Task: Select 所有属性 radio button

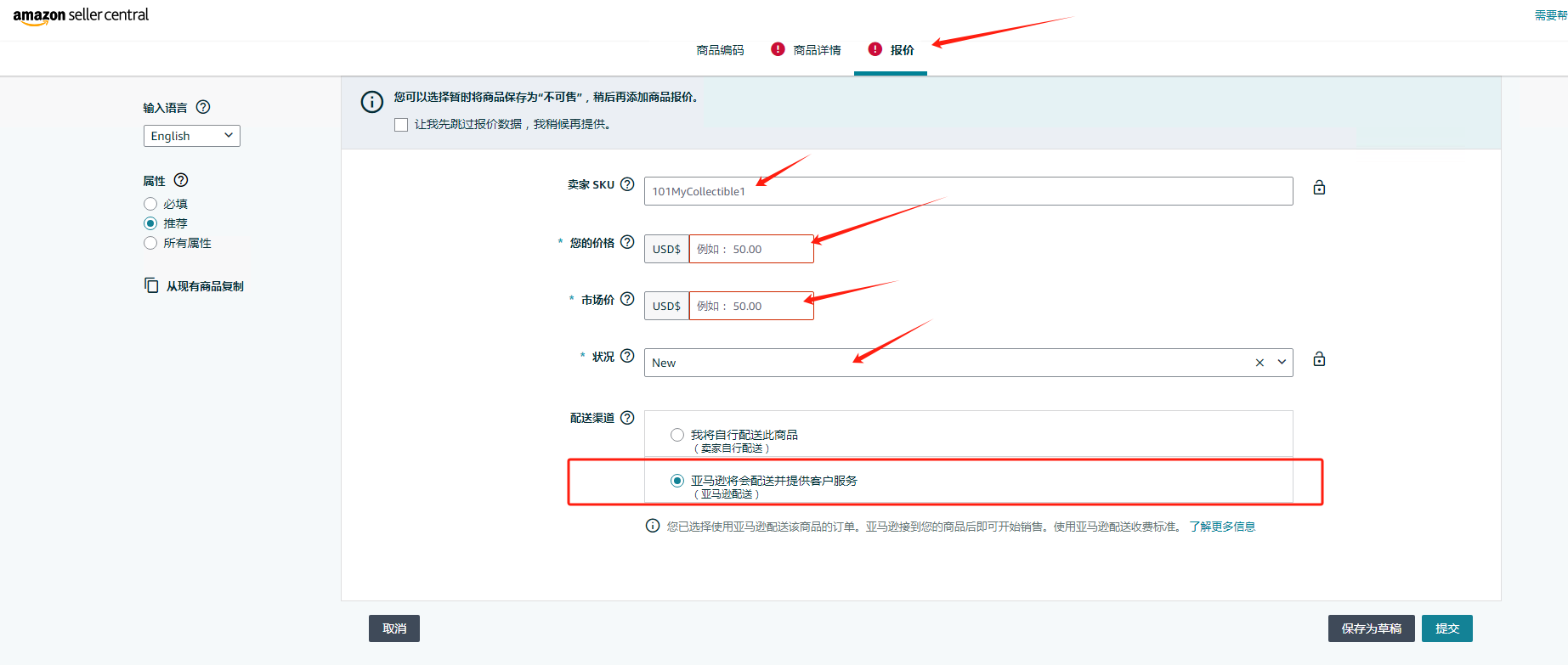Action: 150,243
